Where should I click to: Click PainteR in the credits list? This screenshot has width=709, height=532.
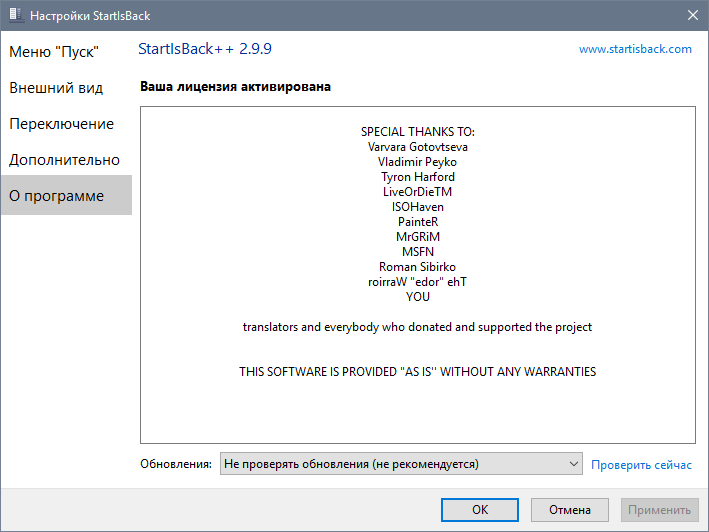(x=417, y=221)
